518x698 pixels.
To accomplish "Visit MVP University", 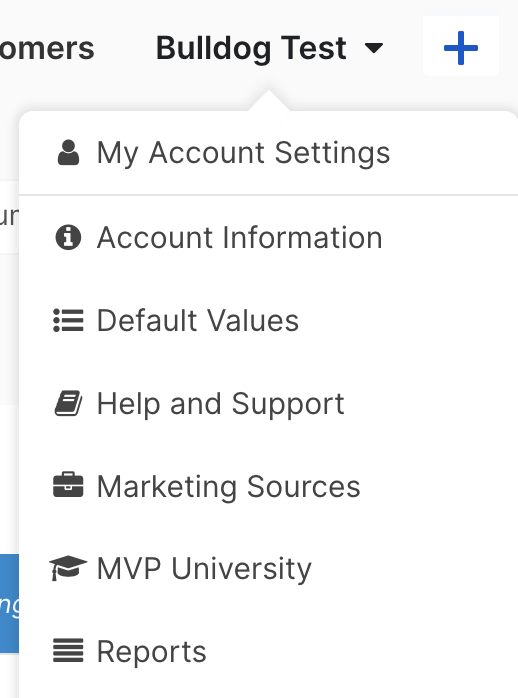I will pyautogui.click(x=268, y=568).
